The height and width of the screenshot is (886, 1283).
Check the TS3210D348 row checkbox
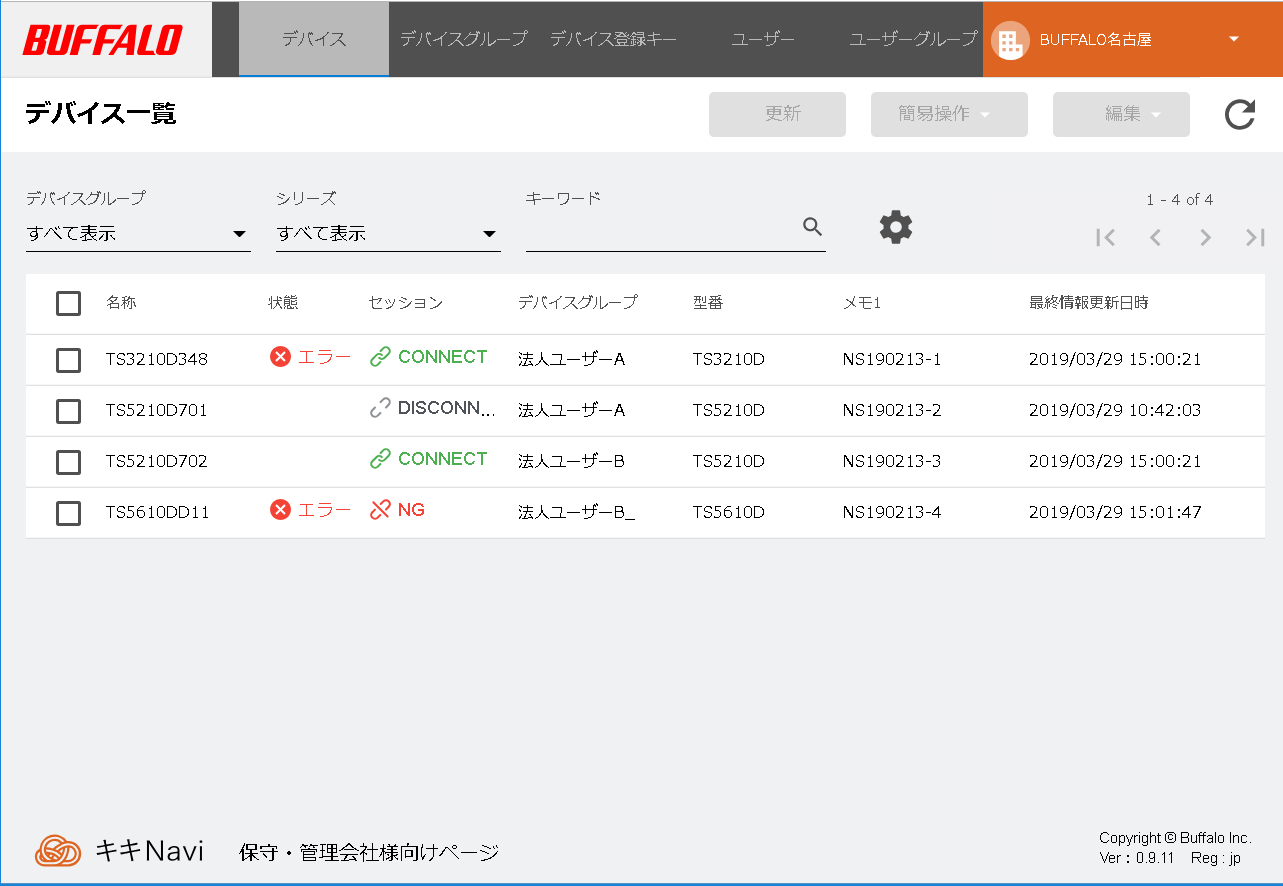pyautogui.click(x=68, y=360)
